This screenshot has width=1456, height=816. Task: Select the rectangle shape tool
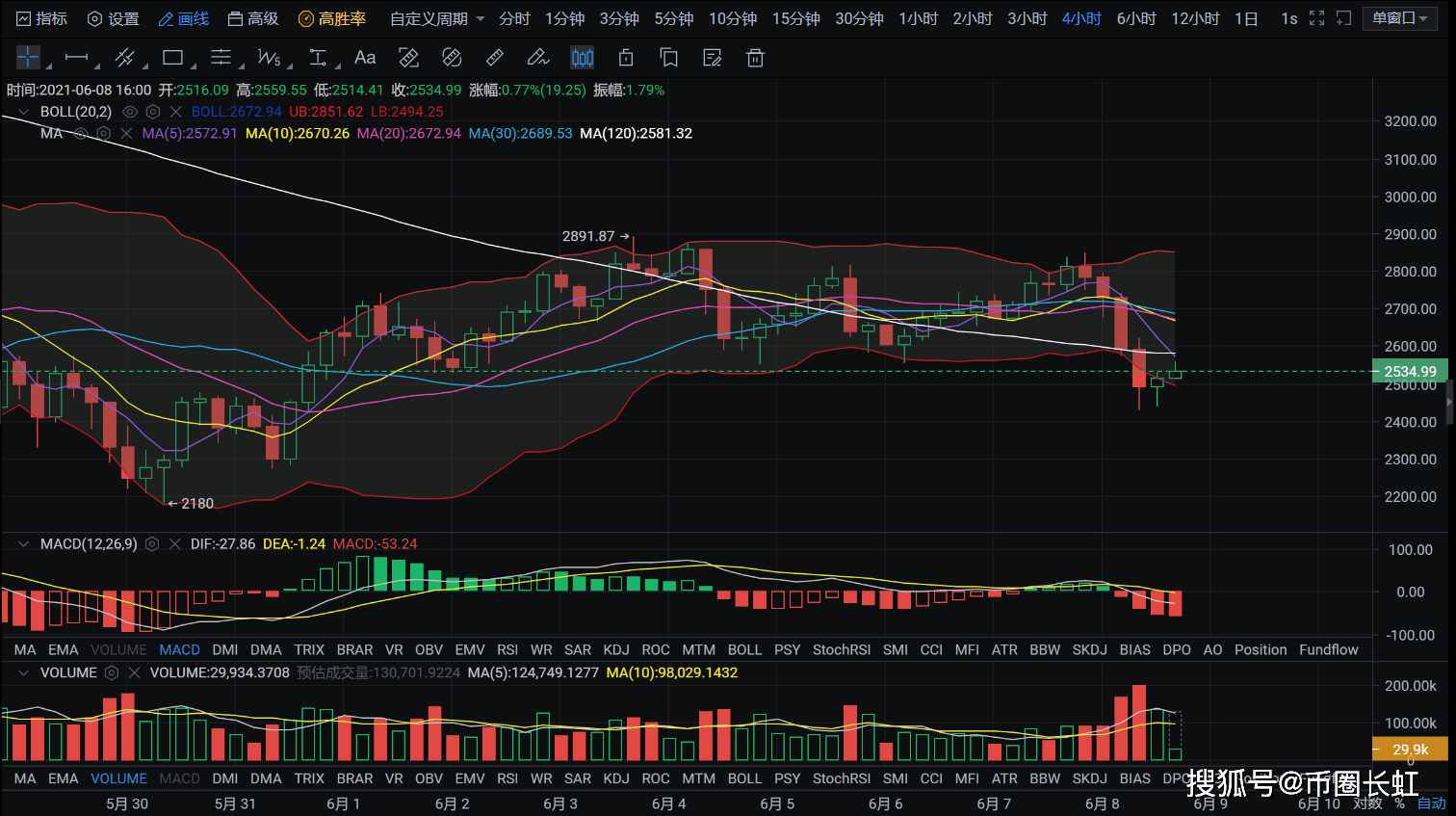173,58
